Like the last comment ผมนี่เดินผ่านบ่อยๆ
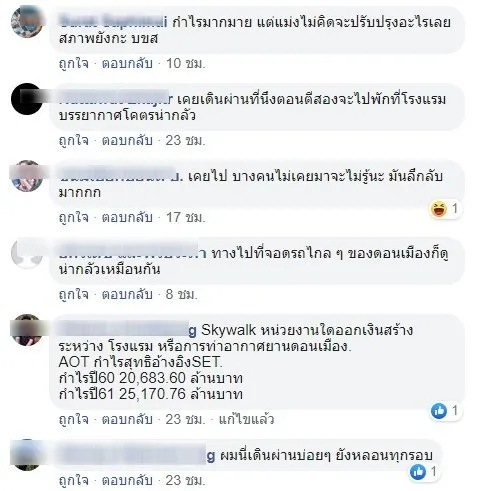 click(74, 480)
